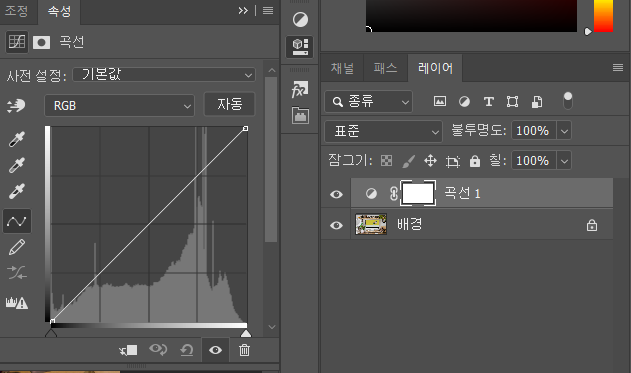The width and height of the screenshot is (631, 373).
Task: Click the curve's top-right white point
Action: tap(245, 128)
